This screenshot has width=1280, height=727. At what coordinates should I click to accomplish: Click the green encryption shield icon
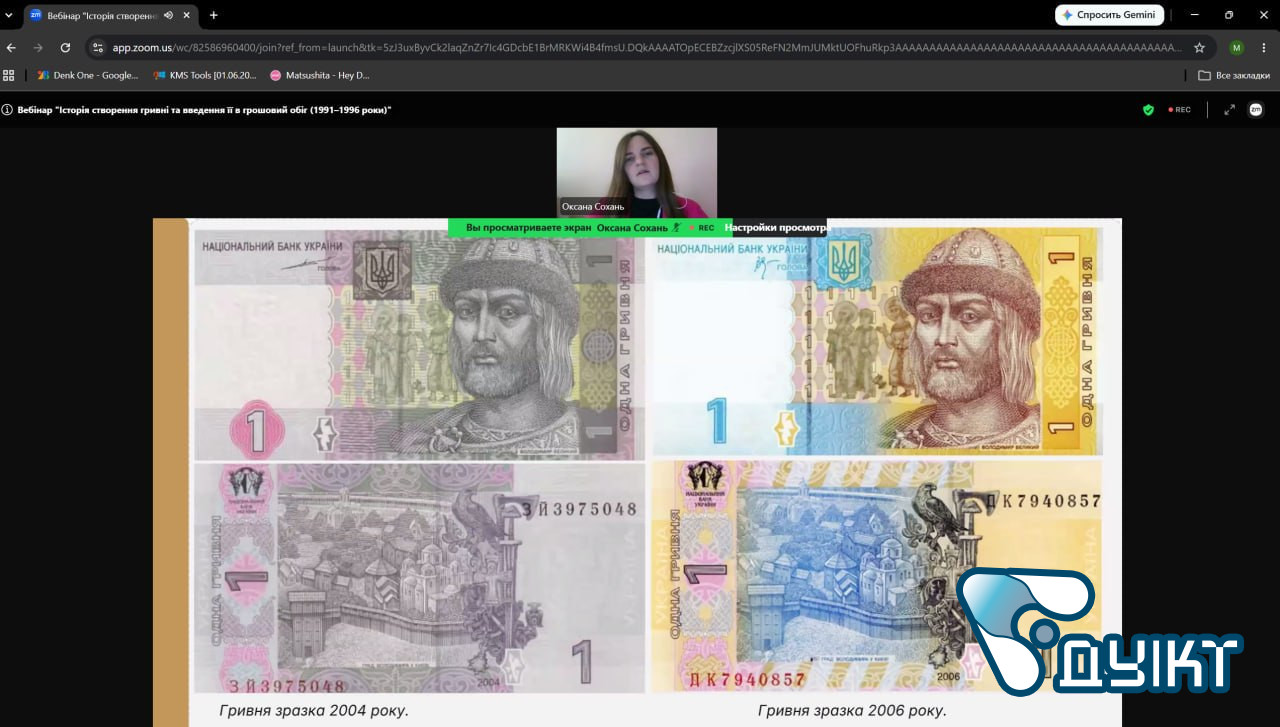tap(1148, 110)
